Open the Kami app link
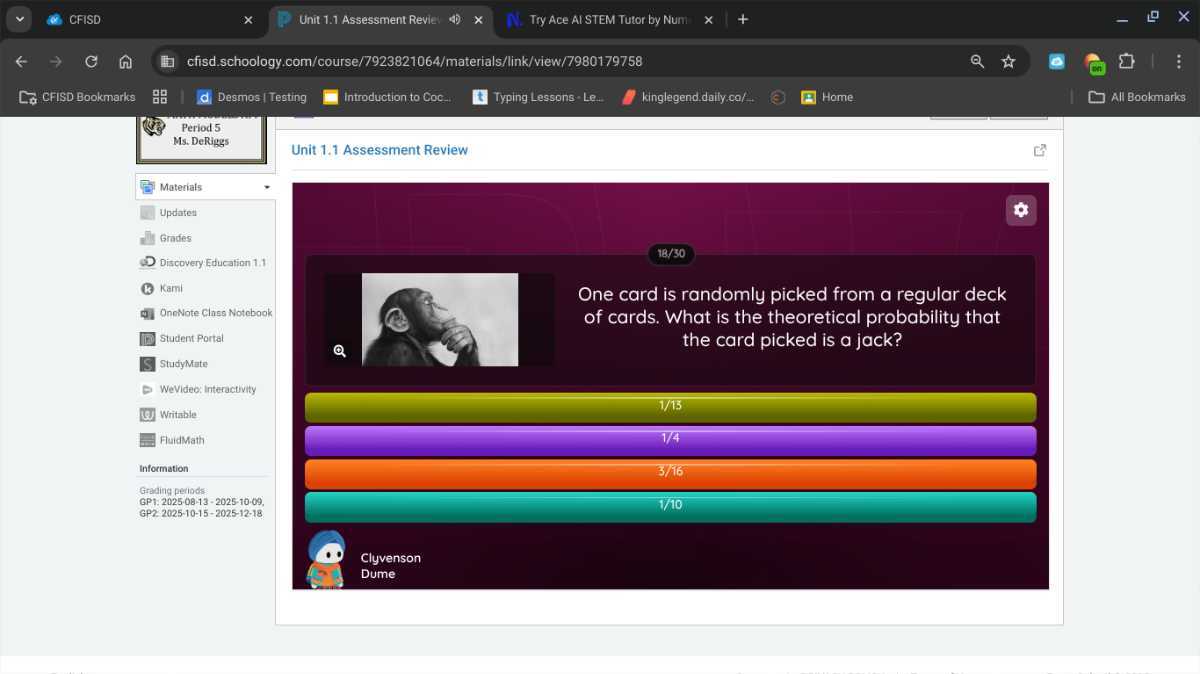1200x674 pixels. coord(171,288)
